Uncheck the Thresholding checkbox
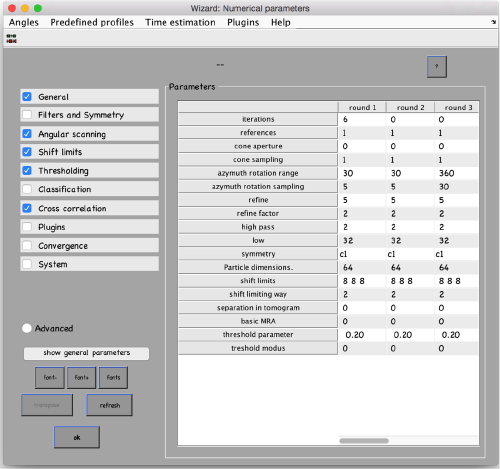 tap(27, 170)
